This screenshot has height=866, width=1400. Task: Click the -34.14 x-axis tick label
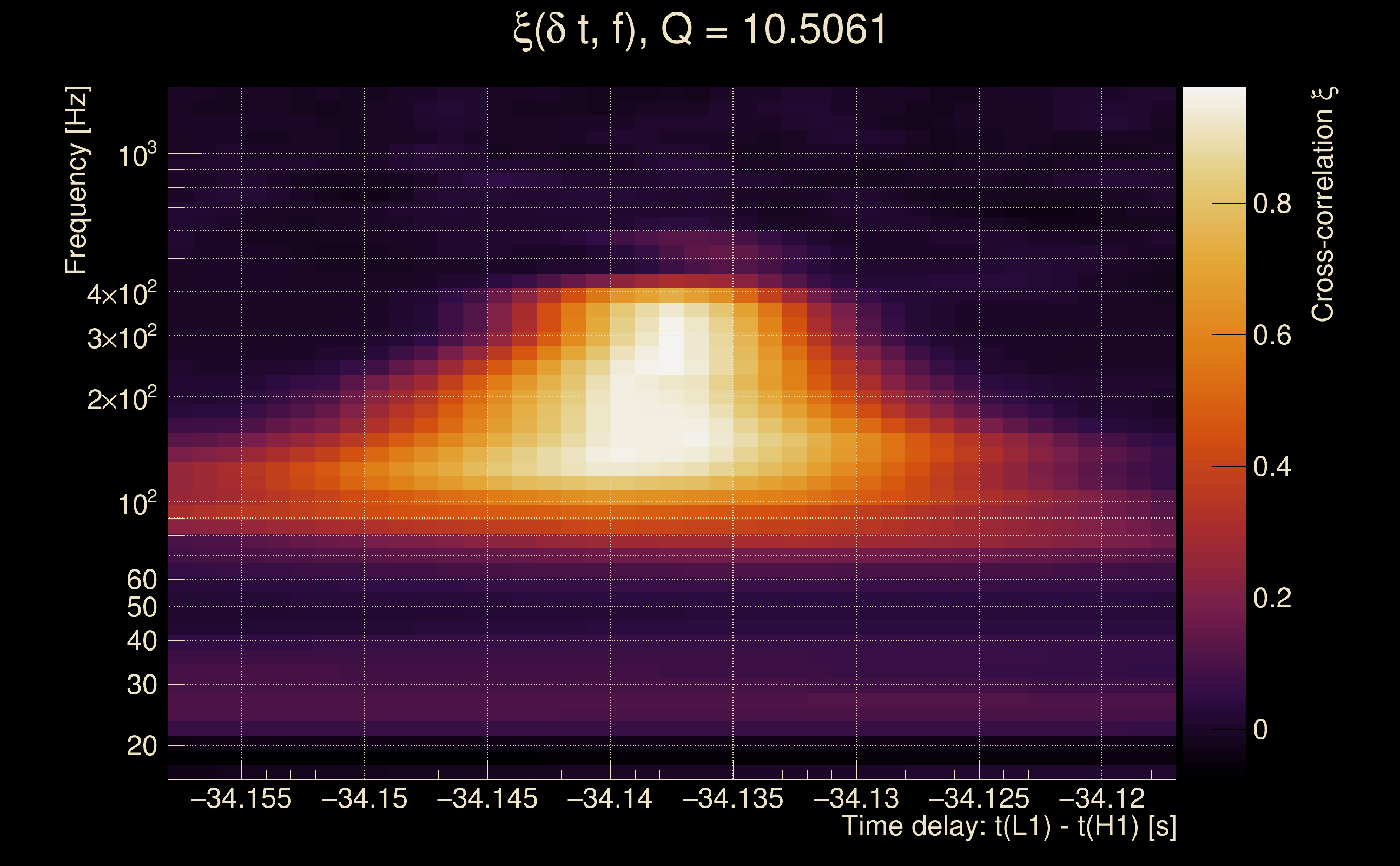click(x=610, y=799)
